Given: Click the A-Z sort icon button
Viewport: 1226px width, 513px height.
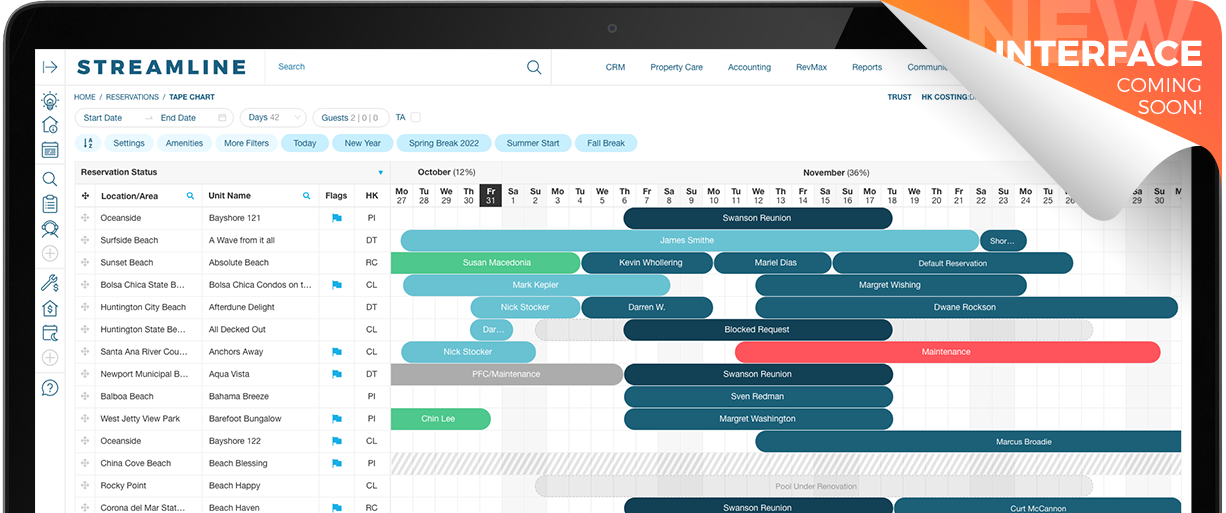Looking at the screenshot, I should pos(88,143).
